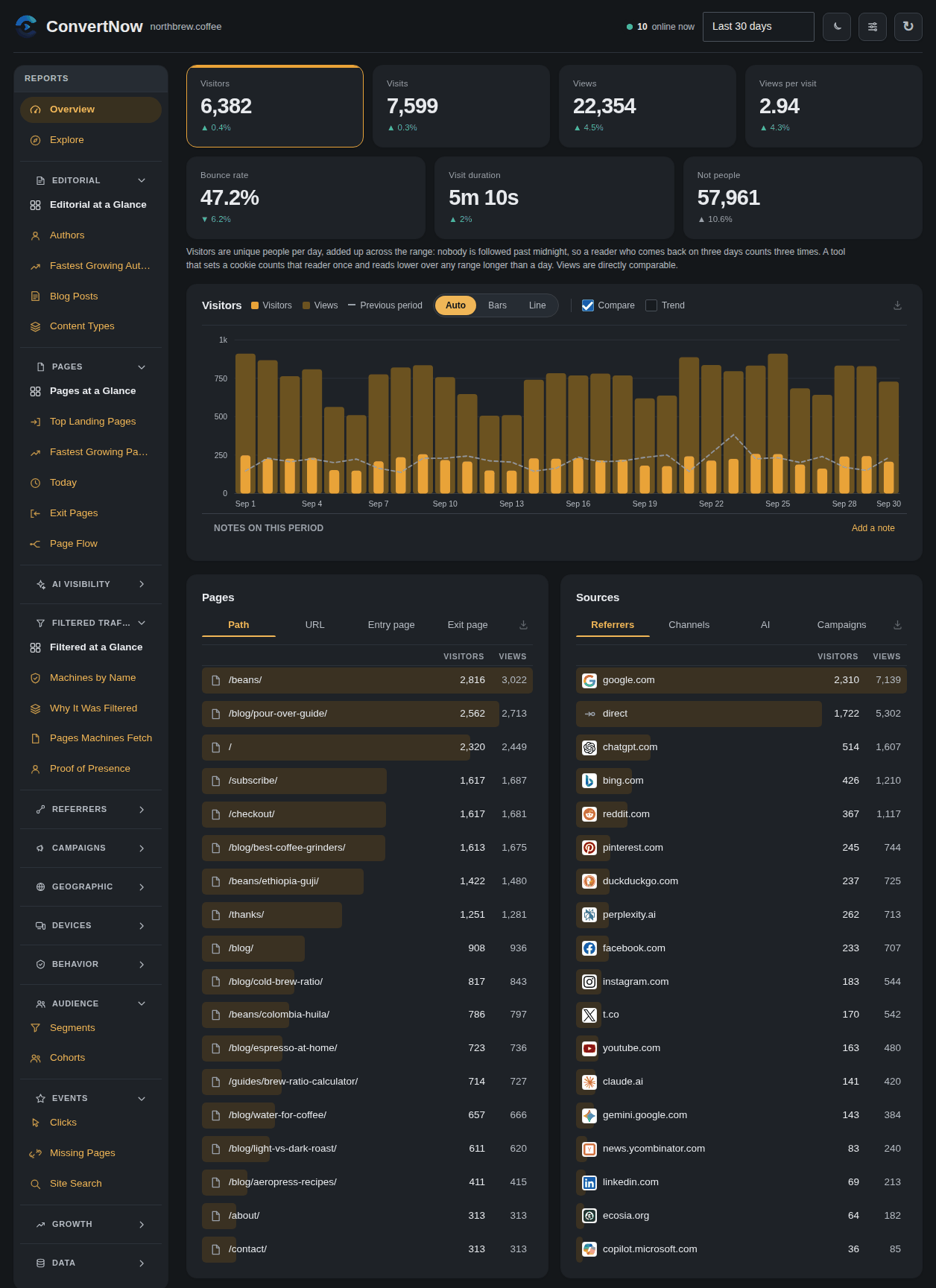Screen dimensions: 936x1288
Task: Toggle the Visitors legend color swatch
Action: [255, 305]
